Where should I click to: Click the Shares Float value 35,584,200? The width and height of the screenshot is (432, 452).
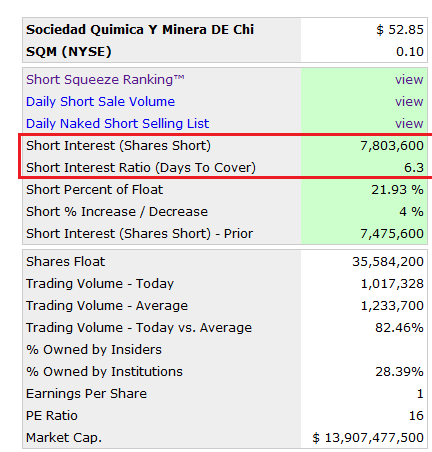coord(388,262)
